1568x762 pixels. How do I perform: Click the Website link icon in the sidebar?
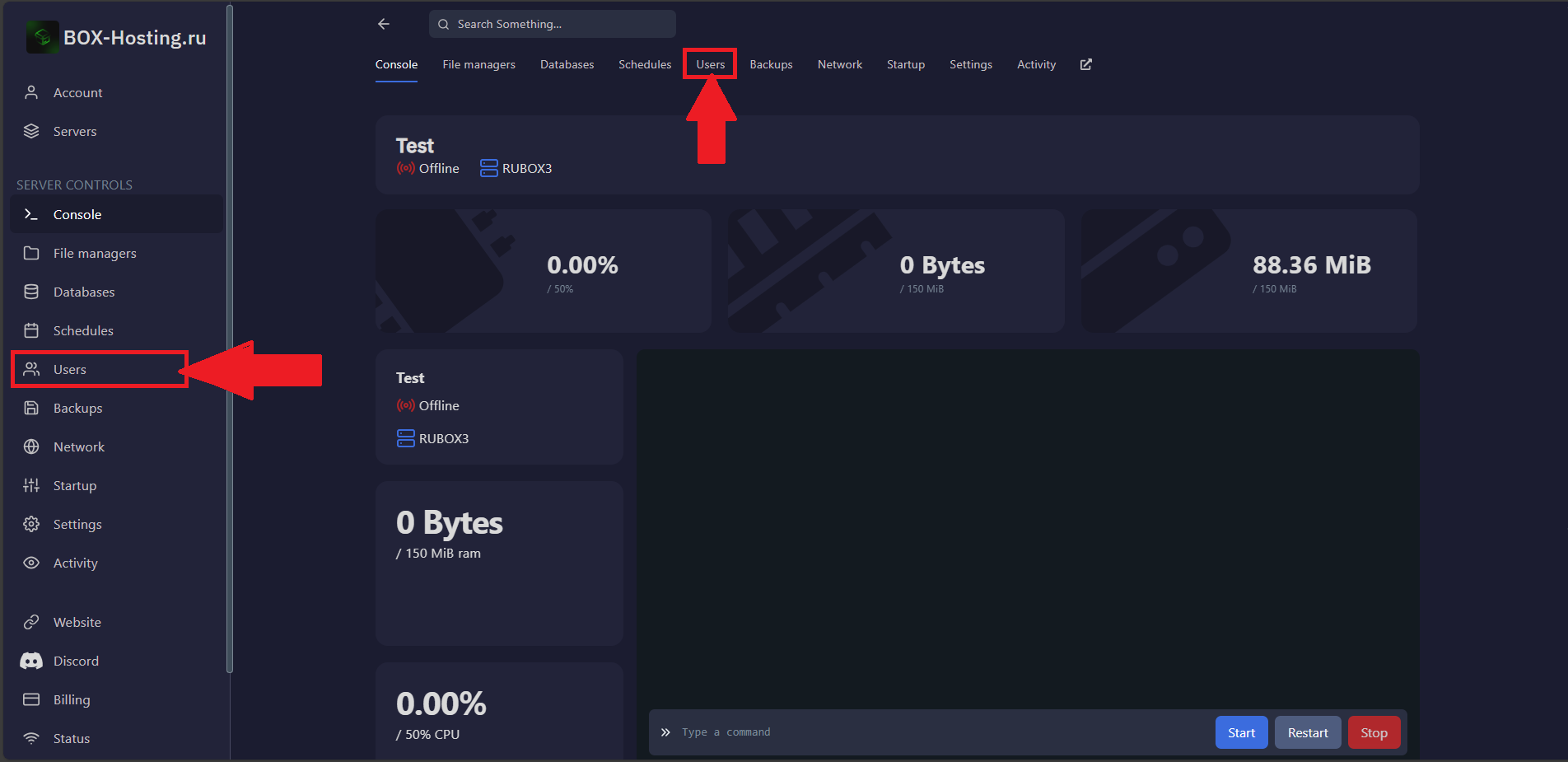coord(31,622)
